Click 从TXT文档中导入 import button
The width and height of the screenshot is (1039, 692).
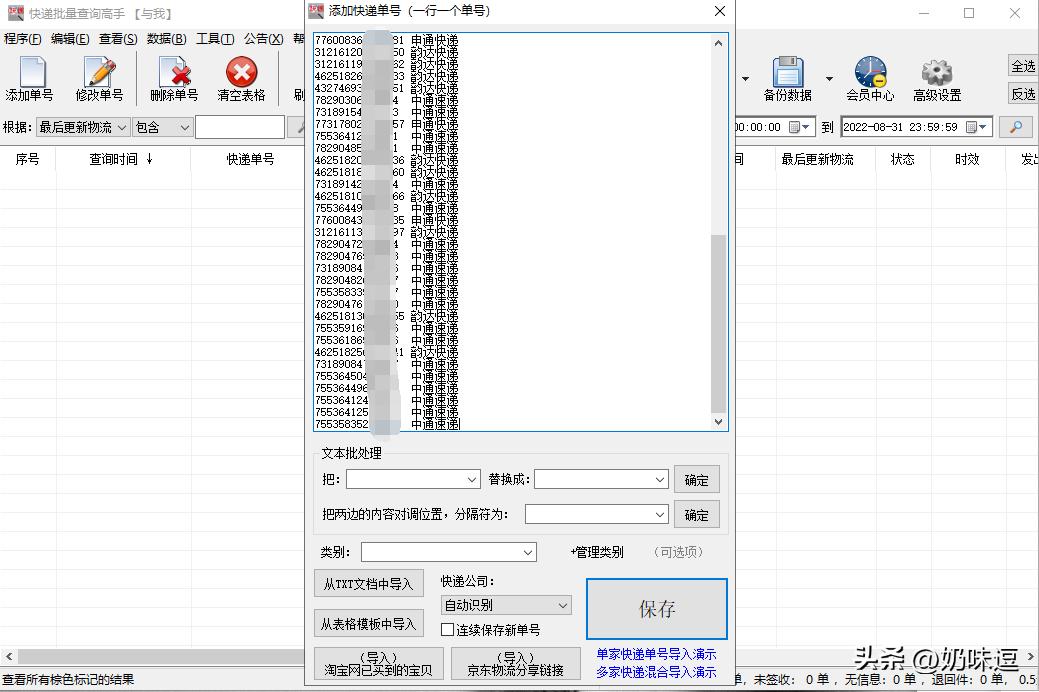tap(369, 583)
